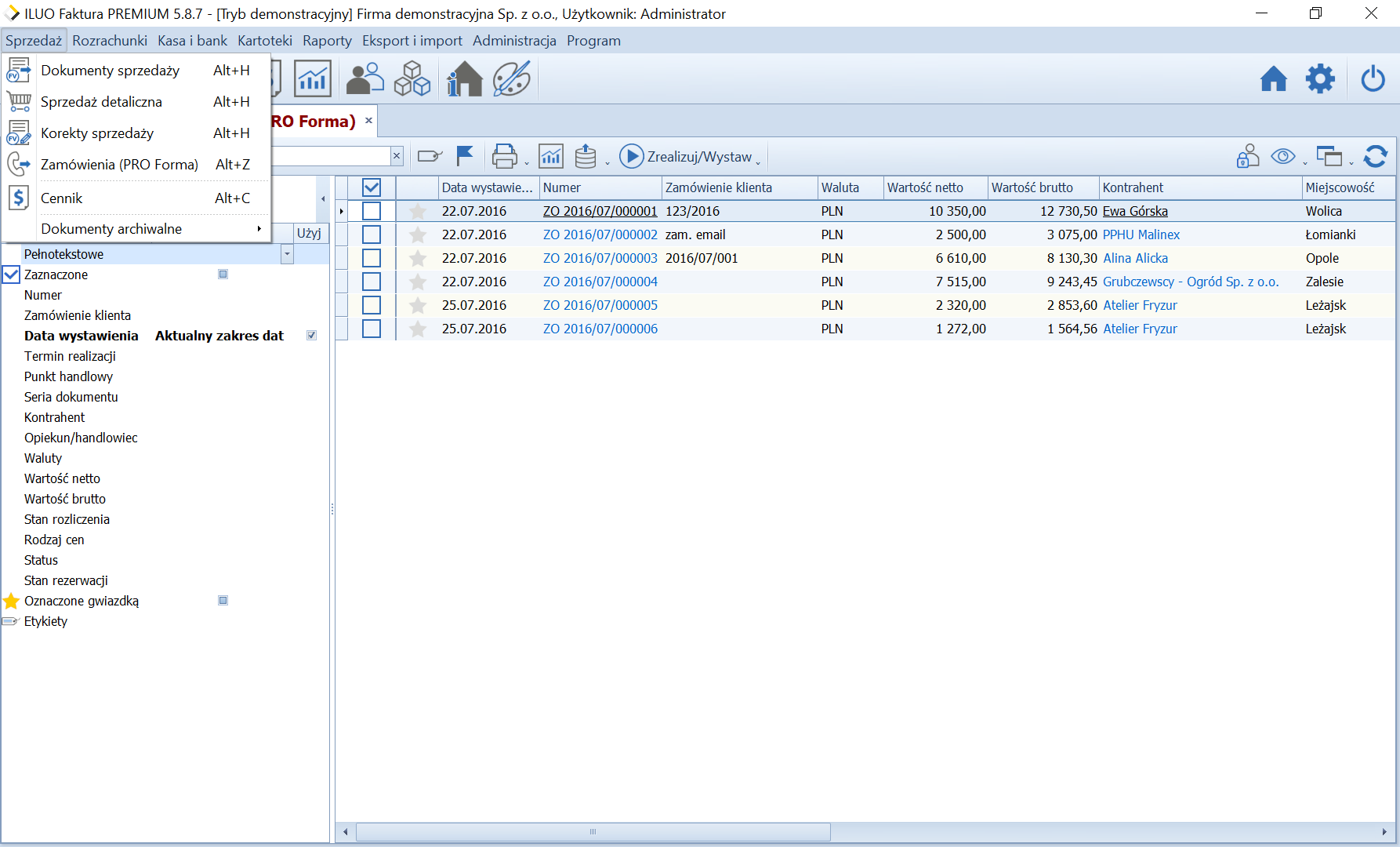Clear the search field with the x button
Image resolution: width=1400 pixels, height=847 pixels.
[397, 156]
